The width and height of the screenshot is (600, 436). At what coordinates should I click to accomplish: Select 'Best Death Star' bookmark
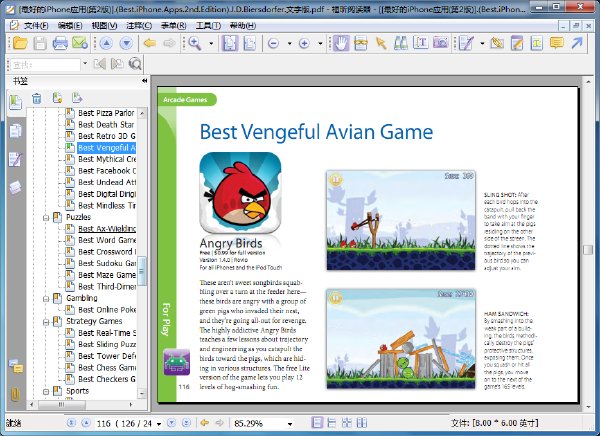106,124
